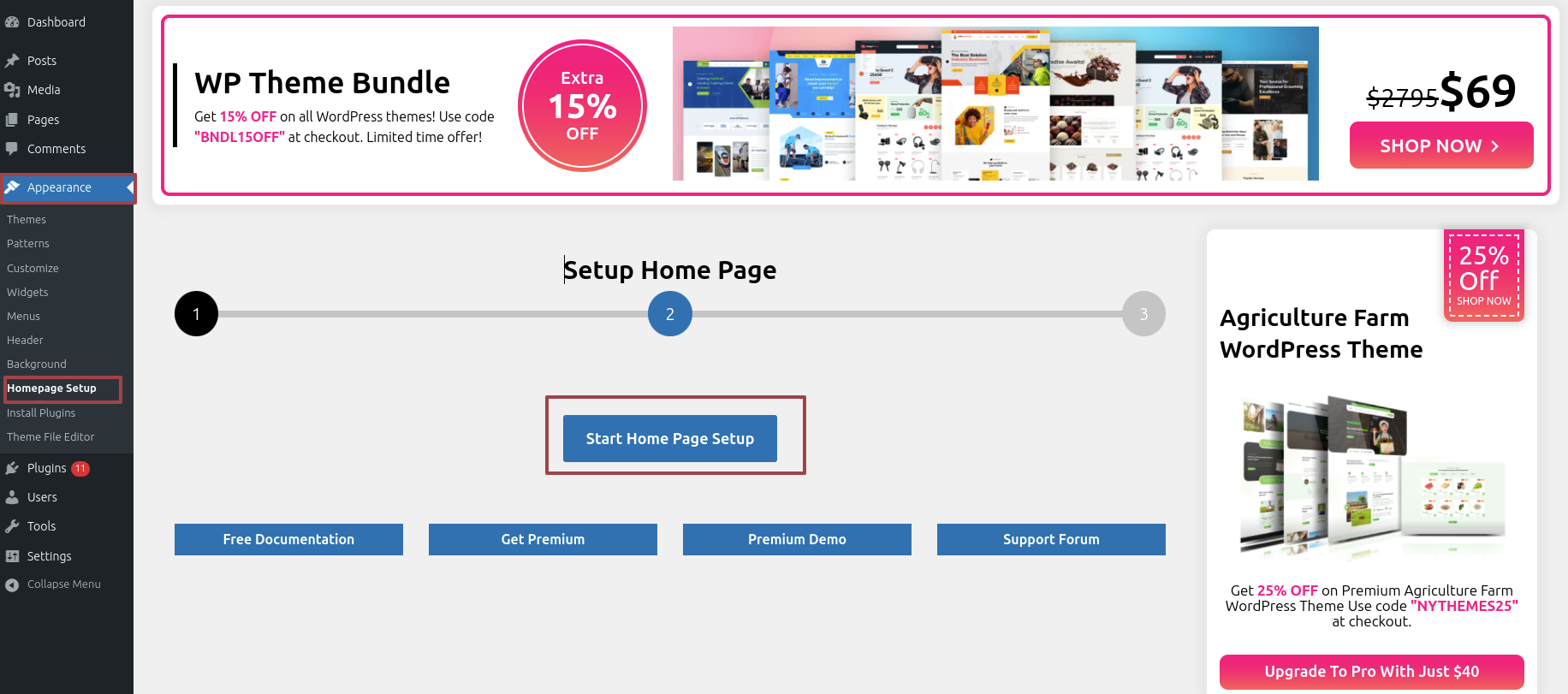This screenshot has width=1568, height=694.
Task: Open Themes under Appearance
Action: [x=27, y=220]
